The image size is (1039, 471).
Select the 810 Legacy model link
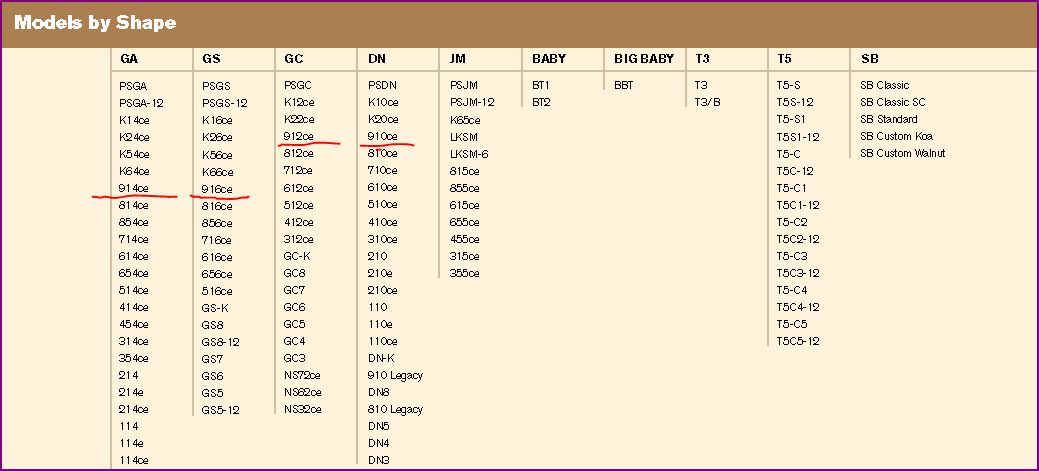(395, 409)
